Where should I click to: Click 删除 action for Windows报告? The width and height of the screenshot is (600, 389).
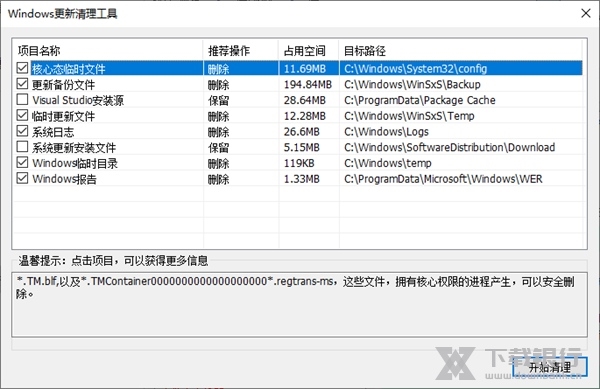(x=218, y=179)
